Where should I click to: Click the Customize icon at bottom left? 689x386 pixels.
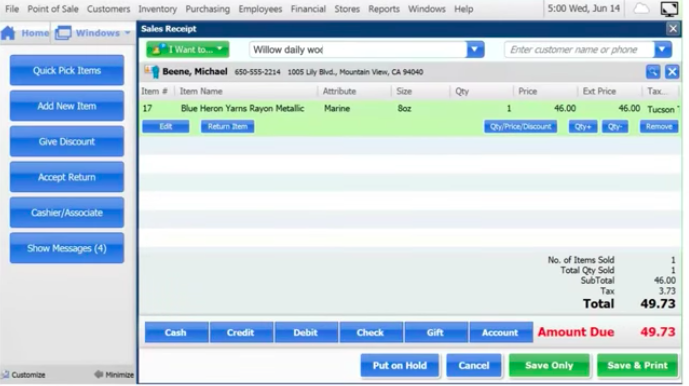(x=5, y=375)
